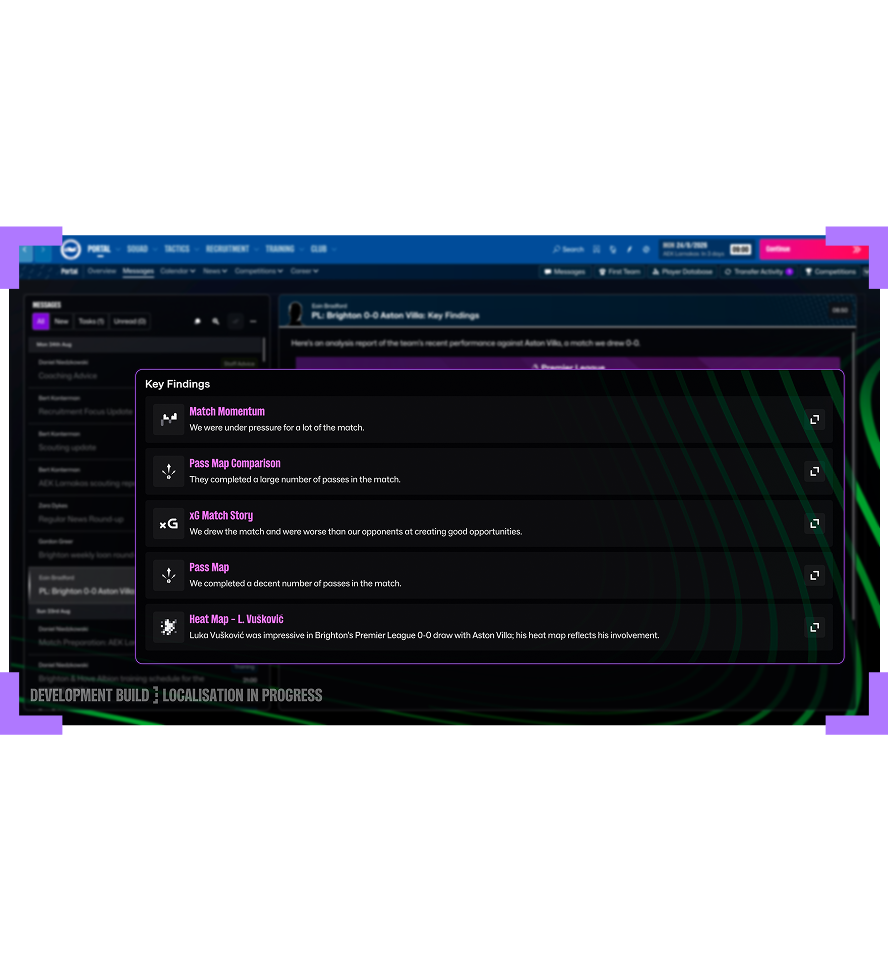The width and height of the screenshot is (888, 960).
Task: Select the Scouting update message
Action: click(x=82, y=441)
